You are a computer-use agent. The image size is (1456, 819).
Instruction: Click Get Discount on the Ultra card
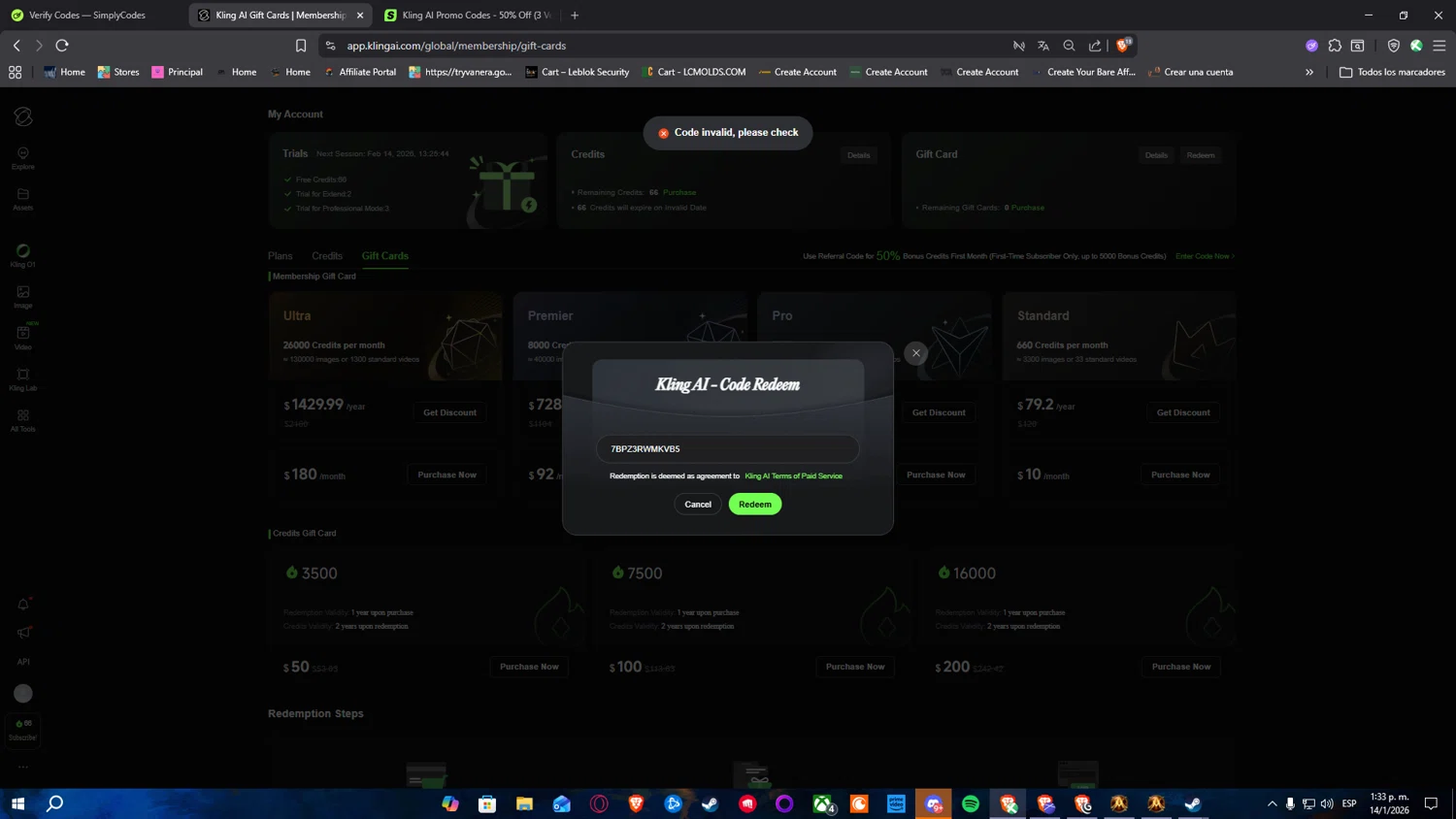tap(449, 412)
